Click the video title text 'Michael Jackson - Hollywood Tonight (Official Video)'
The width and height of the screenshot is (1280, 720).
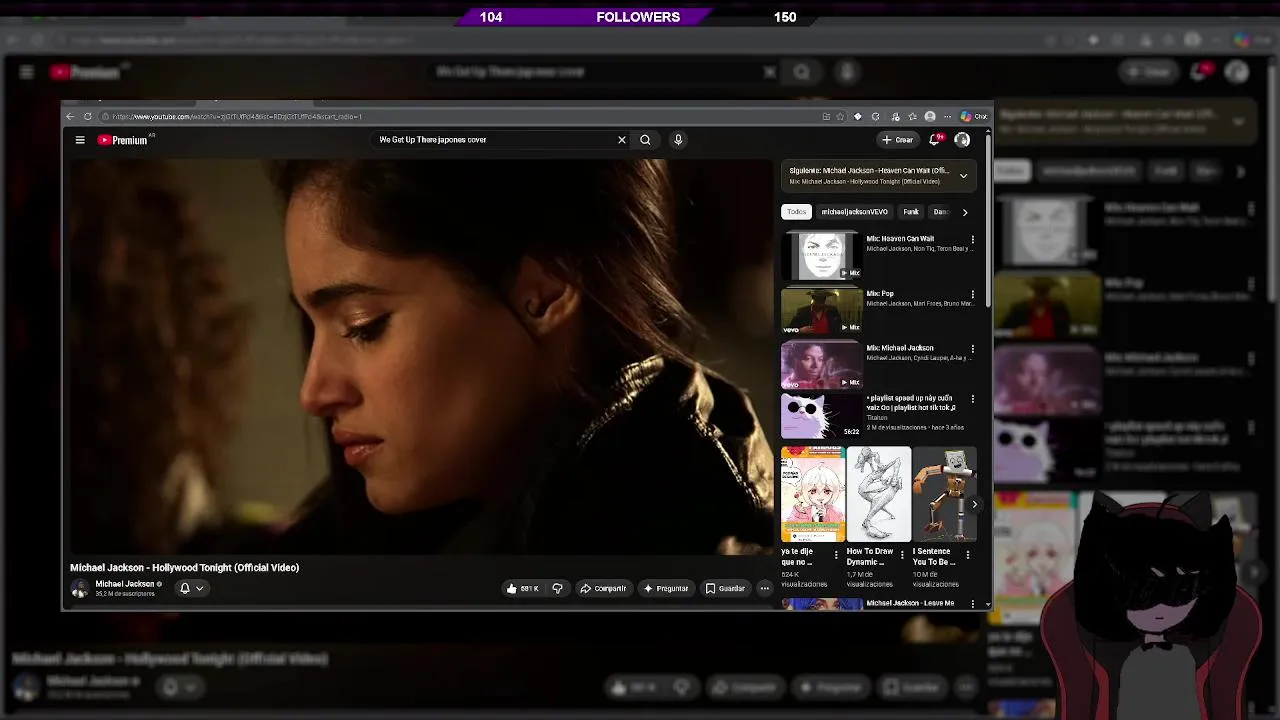click(x=184, y=568)
